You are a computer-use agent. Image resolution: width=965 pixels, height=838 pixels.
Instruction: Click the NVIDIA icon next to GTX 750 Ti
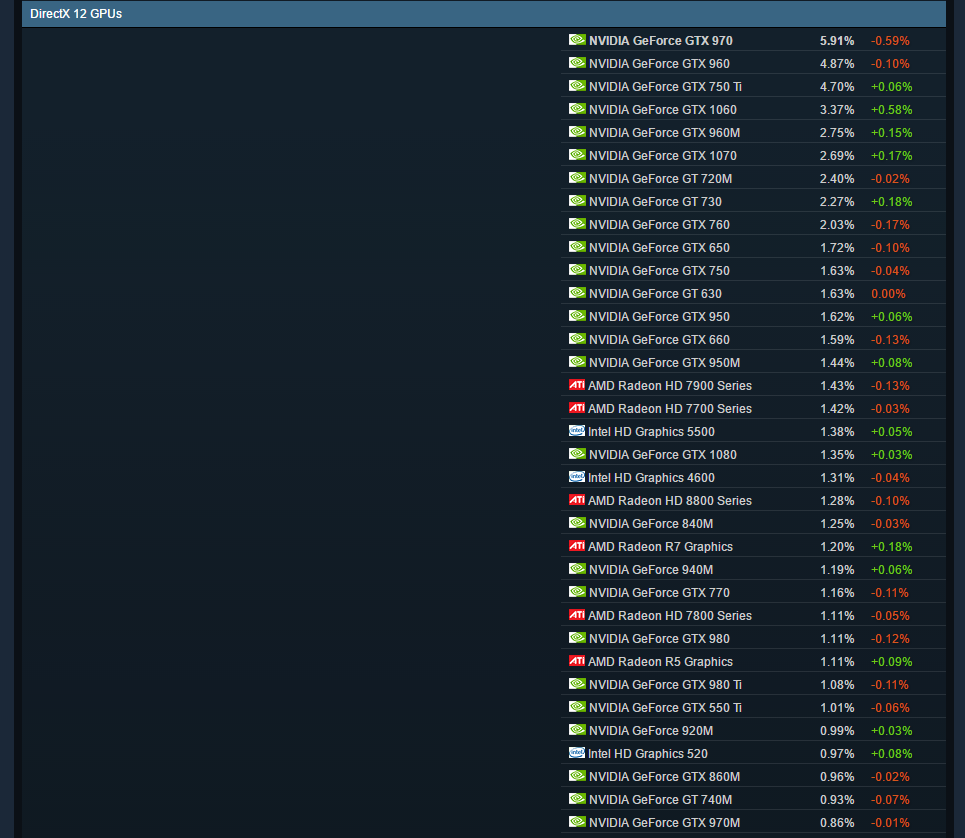tap(577, 86)
